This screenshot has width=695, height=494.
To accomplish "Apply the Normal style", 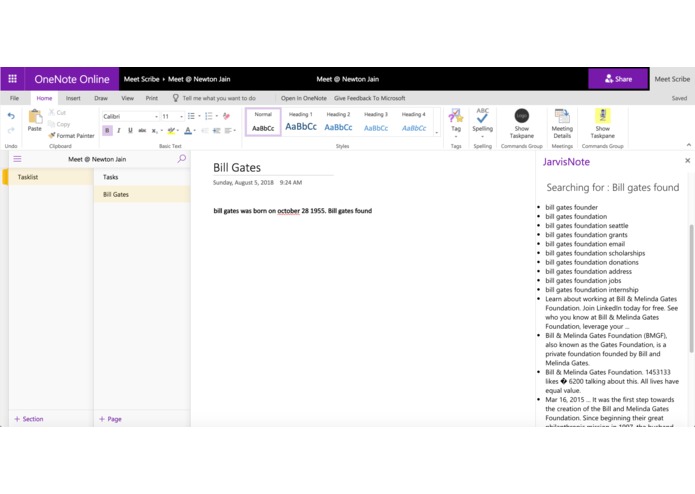I will point(263,121).
